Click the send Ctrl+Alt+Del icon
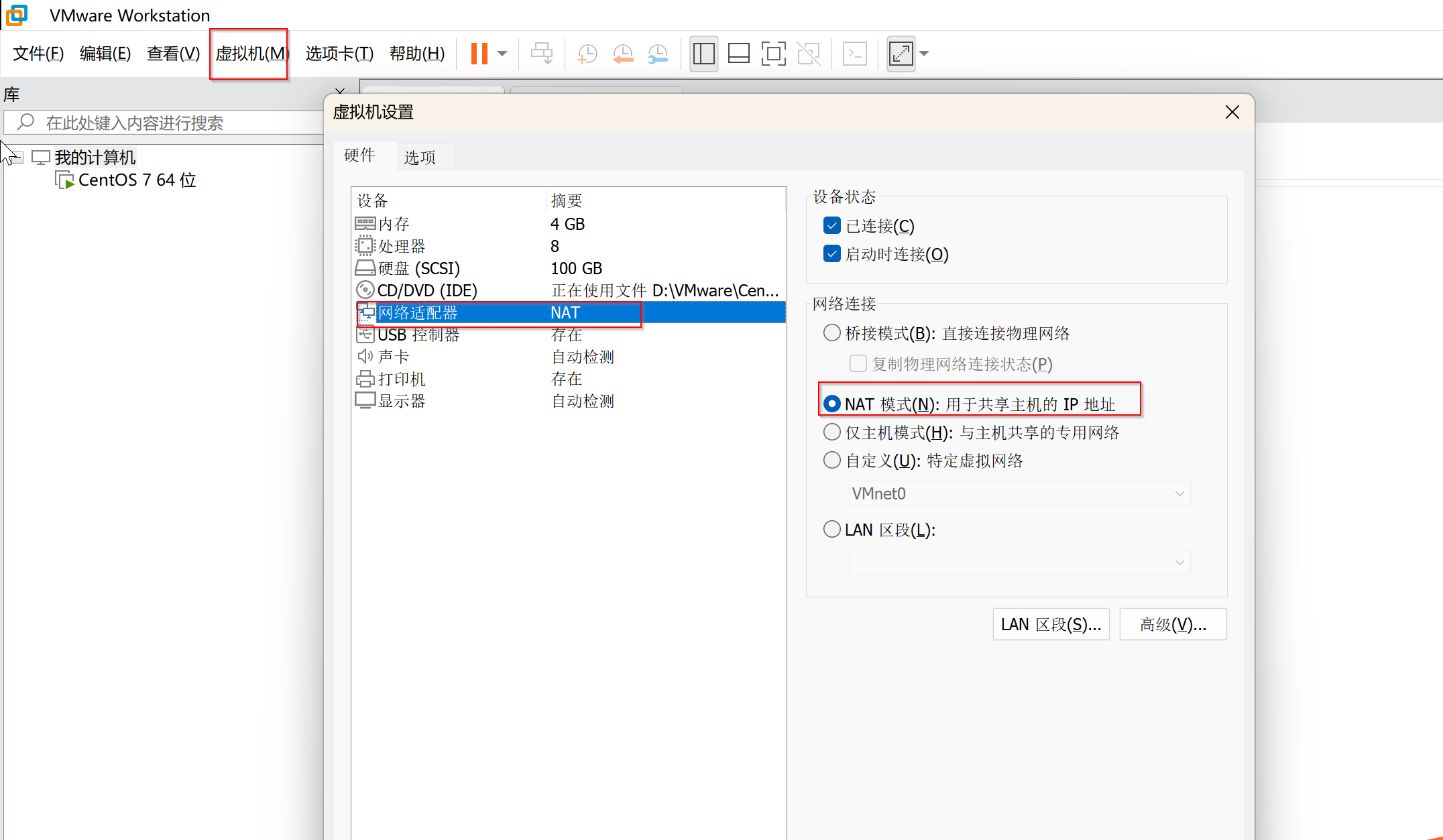 [541, 54]
